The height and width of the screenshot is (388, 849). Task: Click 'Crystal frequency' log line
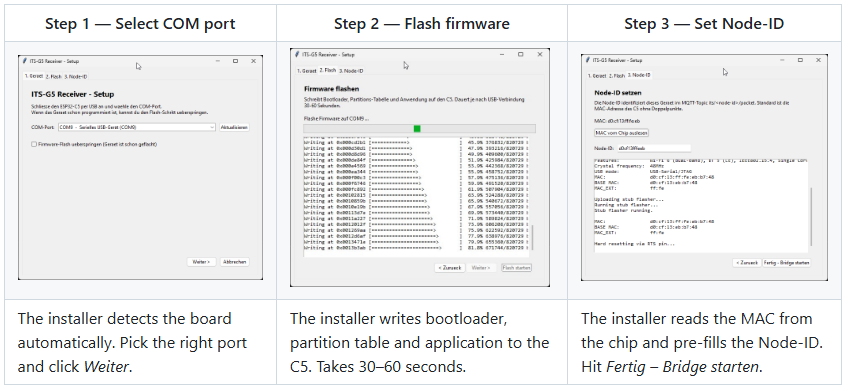point(630,166)
